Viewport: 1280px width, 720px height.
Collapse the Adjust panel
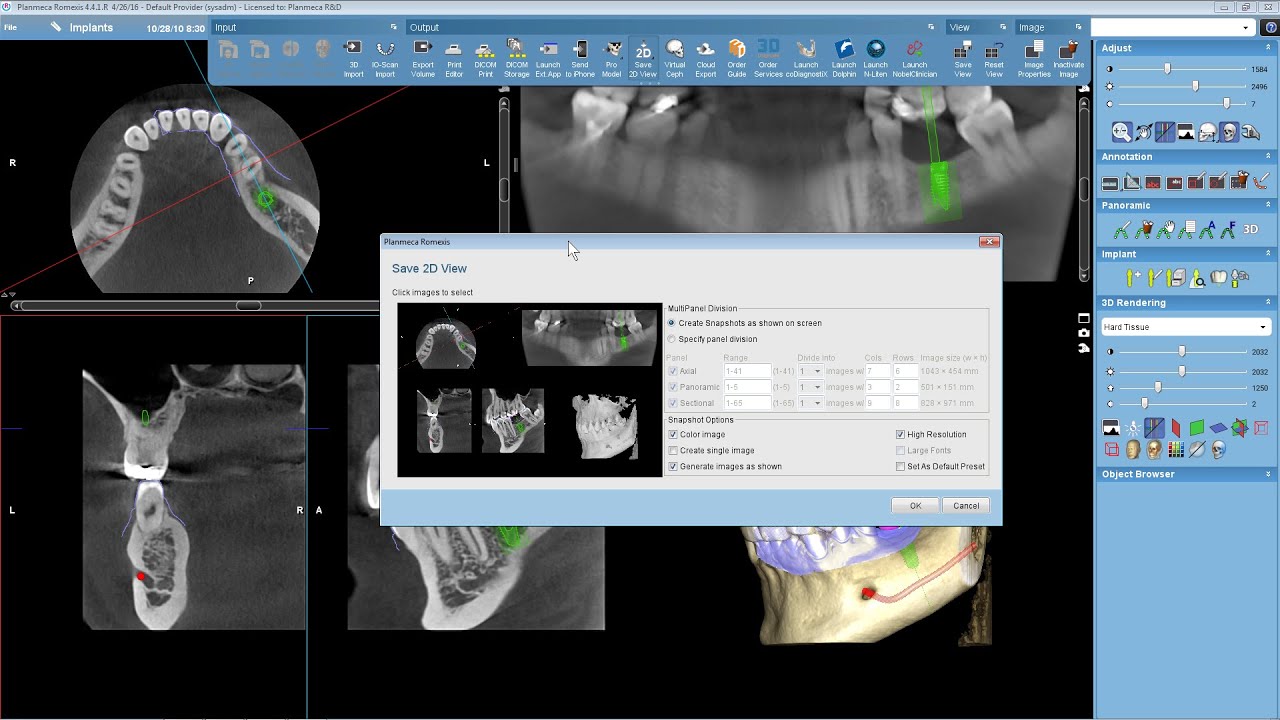click(x=1268, y=48)
